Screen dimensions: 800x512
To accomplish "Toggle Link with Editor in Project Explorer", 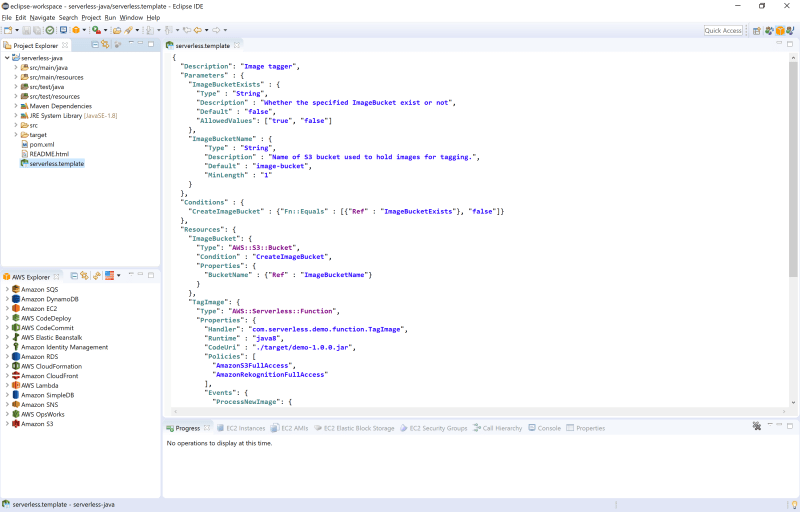I will pos(106,45).
